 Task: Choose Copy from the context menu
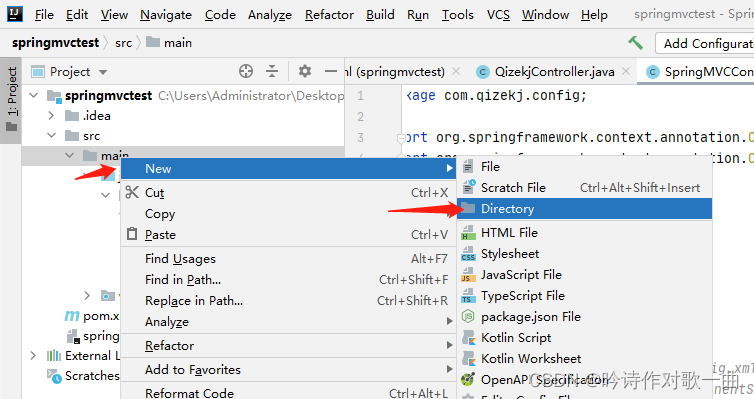point(288,213)
